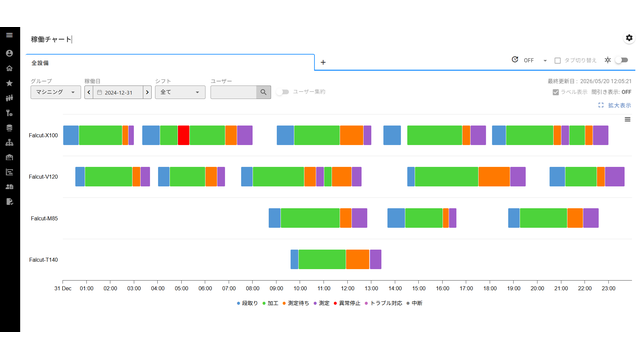Screen dimensions: 640x360
Task: Click the brightness sun icon
Action: point(608,60)
